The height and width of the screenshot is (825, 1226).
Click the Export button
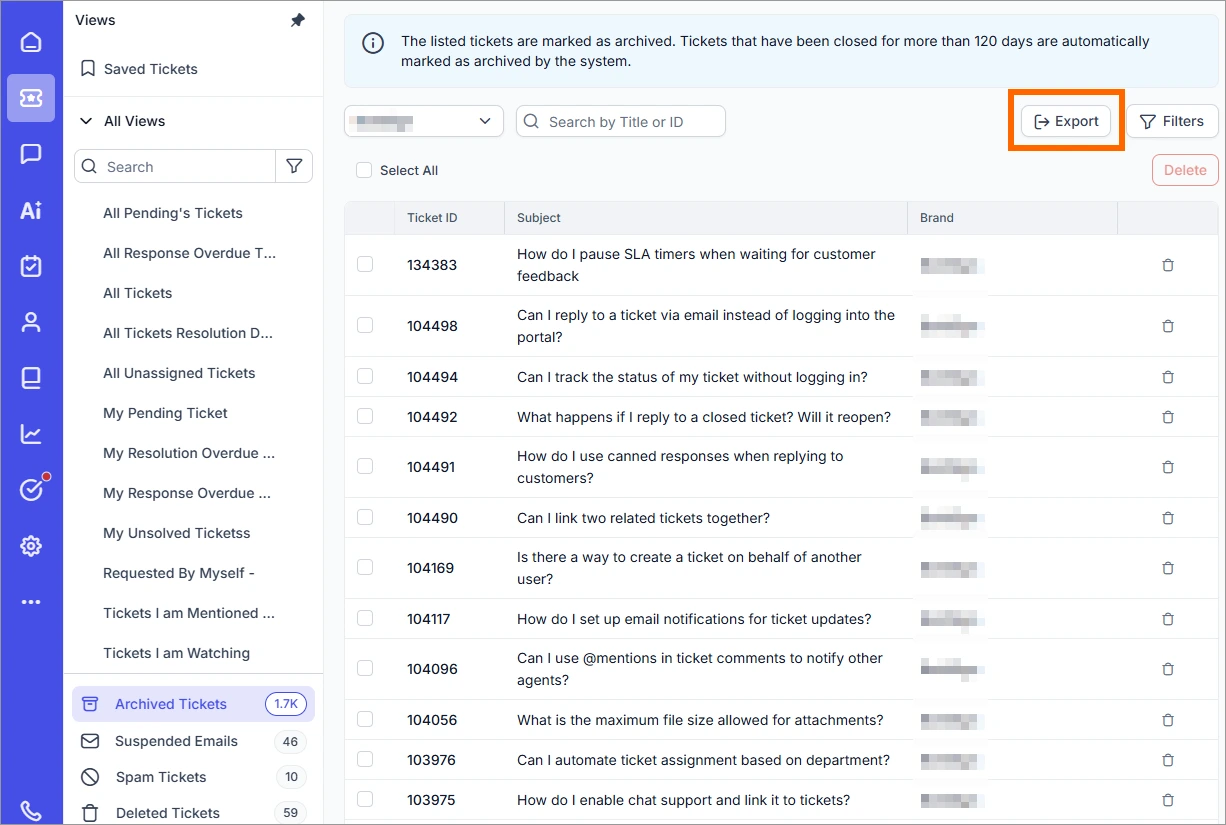(x=1066, y=121)
